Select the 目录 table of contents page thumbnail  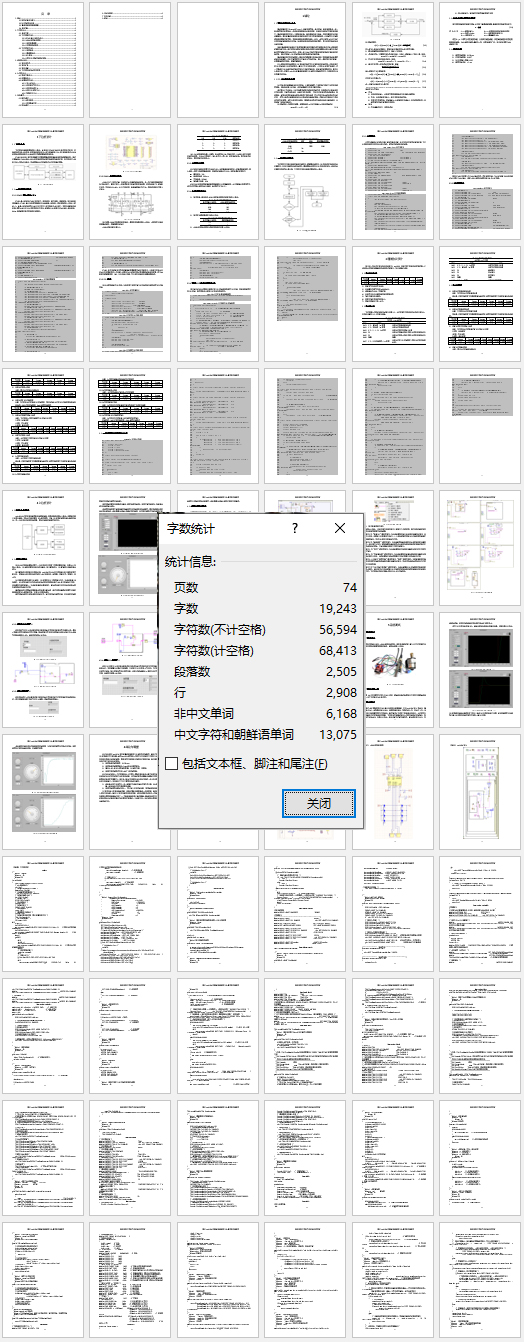click(x=44, y=60)
